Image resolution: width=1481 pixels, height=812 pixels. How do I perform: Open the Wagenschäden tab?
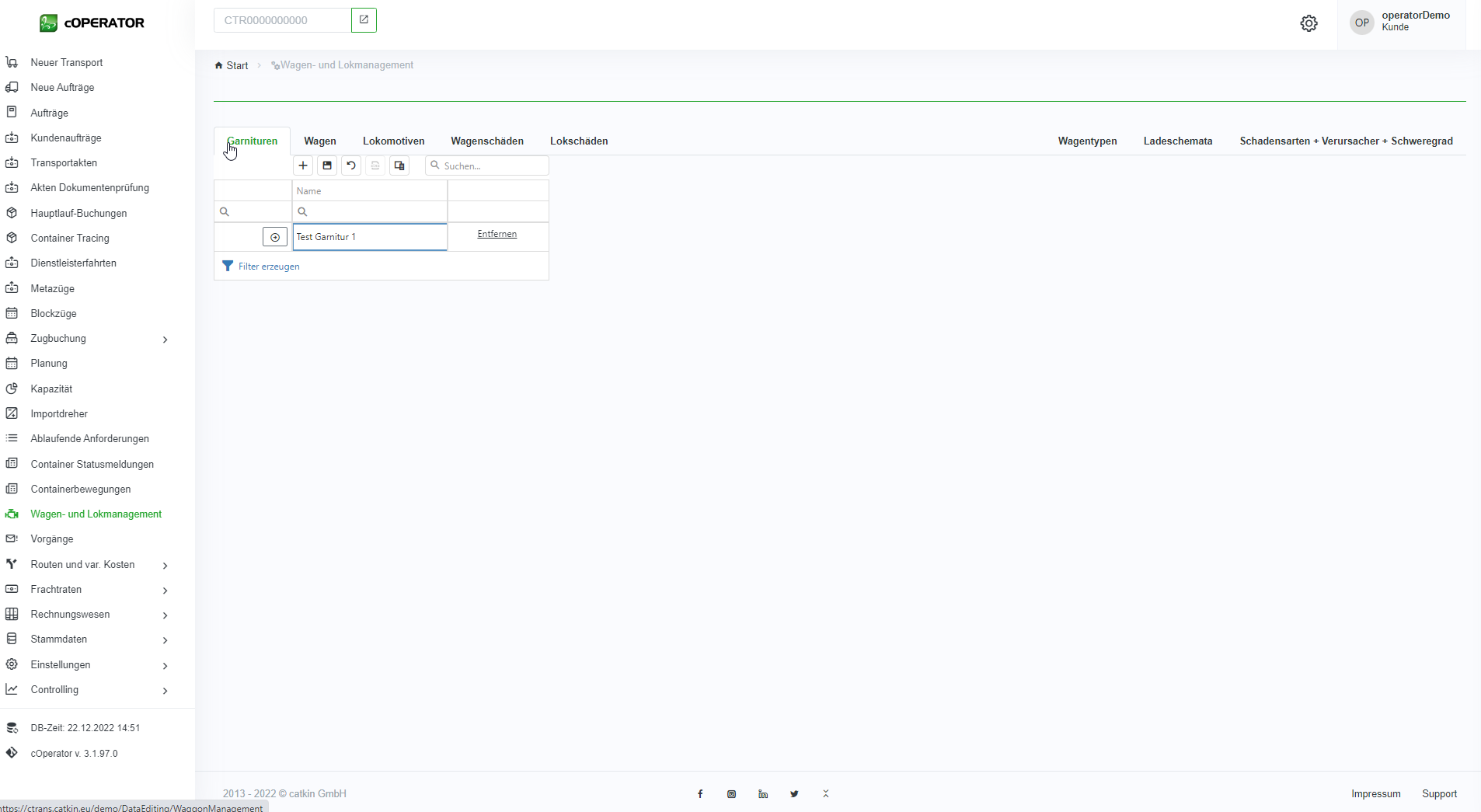487,141
